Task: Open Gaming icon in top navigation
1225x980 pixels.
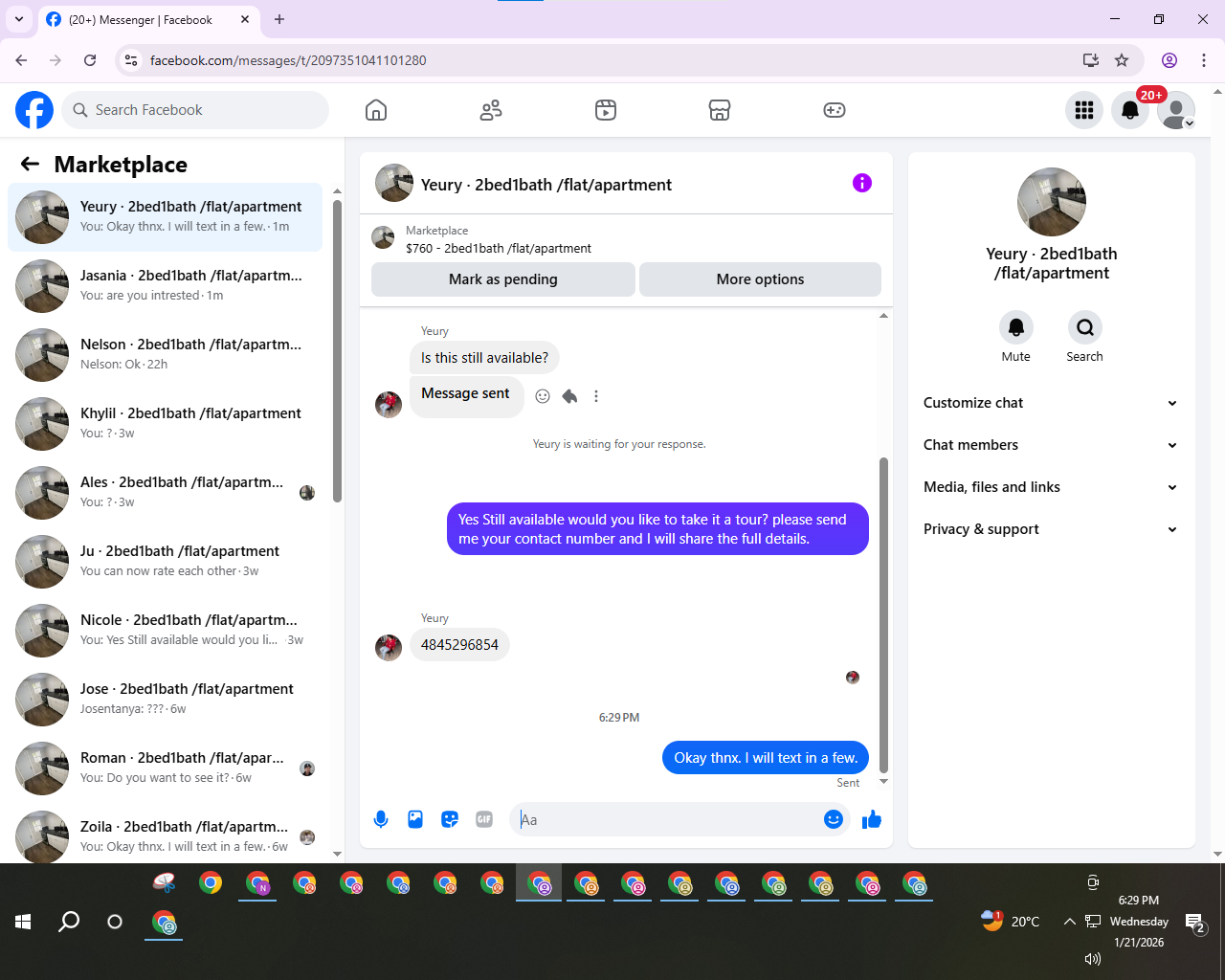Action: (835, 110)
